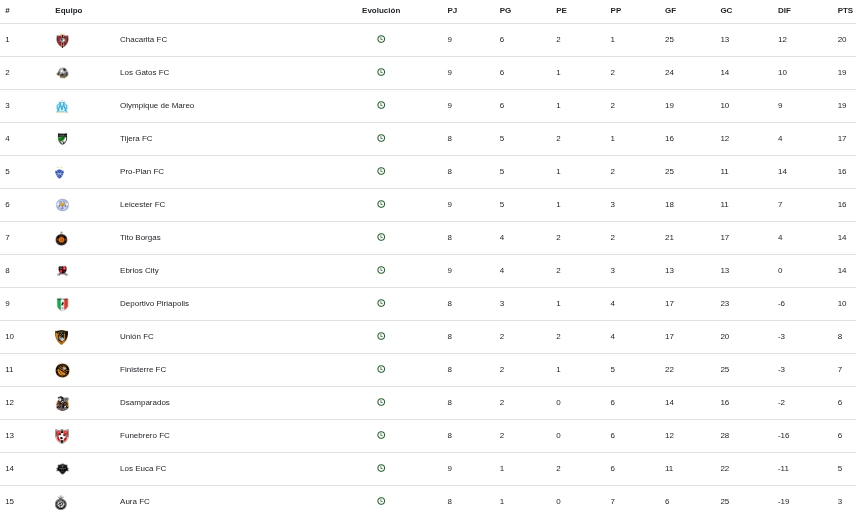Select the Los Euca FC team name
Viewport: 856px width, 516px height.
pyautogui.click(x=143, y=468)
